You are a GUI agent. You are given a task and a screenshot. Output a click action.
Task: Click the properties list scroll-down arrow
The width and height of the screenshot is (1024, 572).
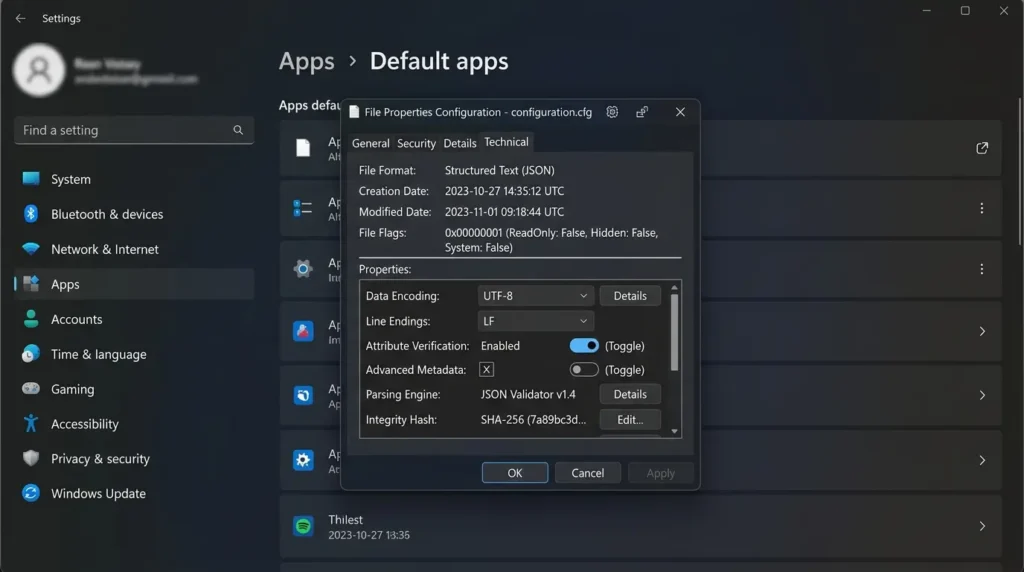tap(674, 432)
